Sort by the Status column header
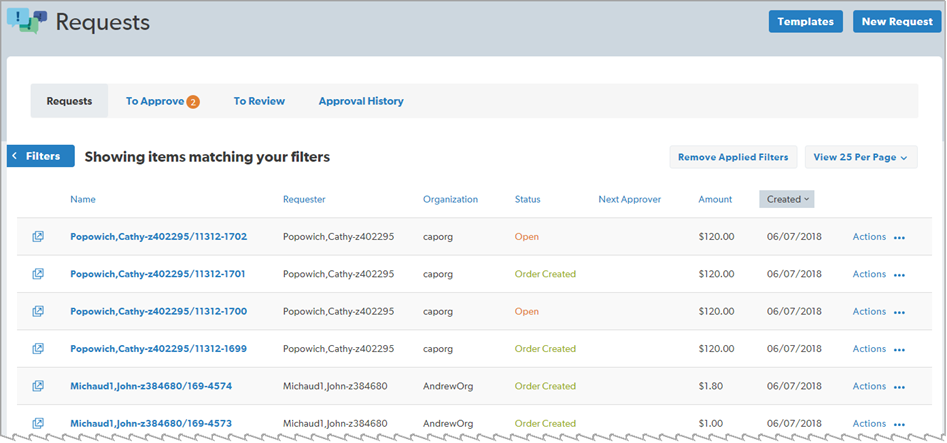This screenshot has width=947, height=443. point(527,199)
